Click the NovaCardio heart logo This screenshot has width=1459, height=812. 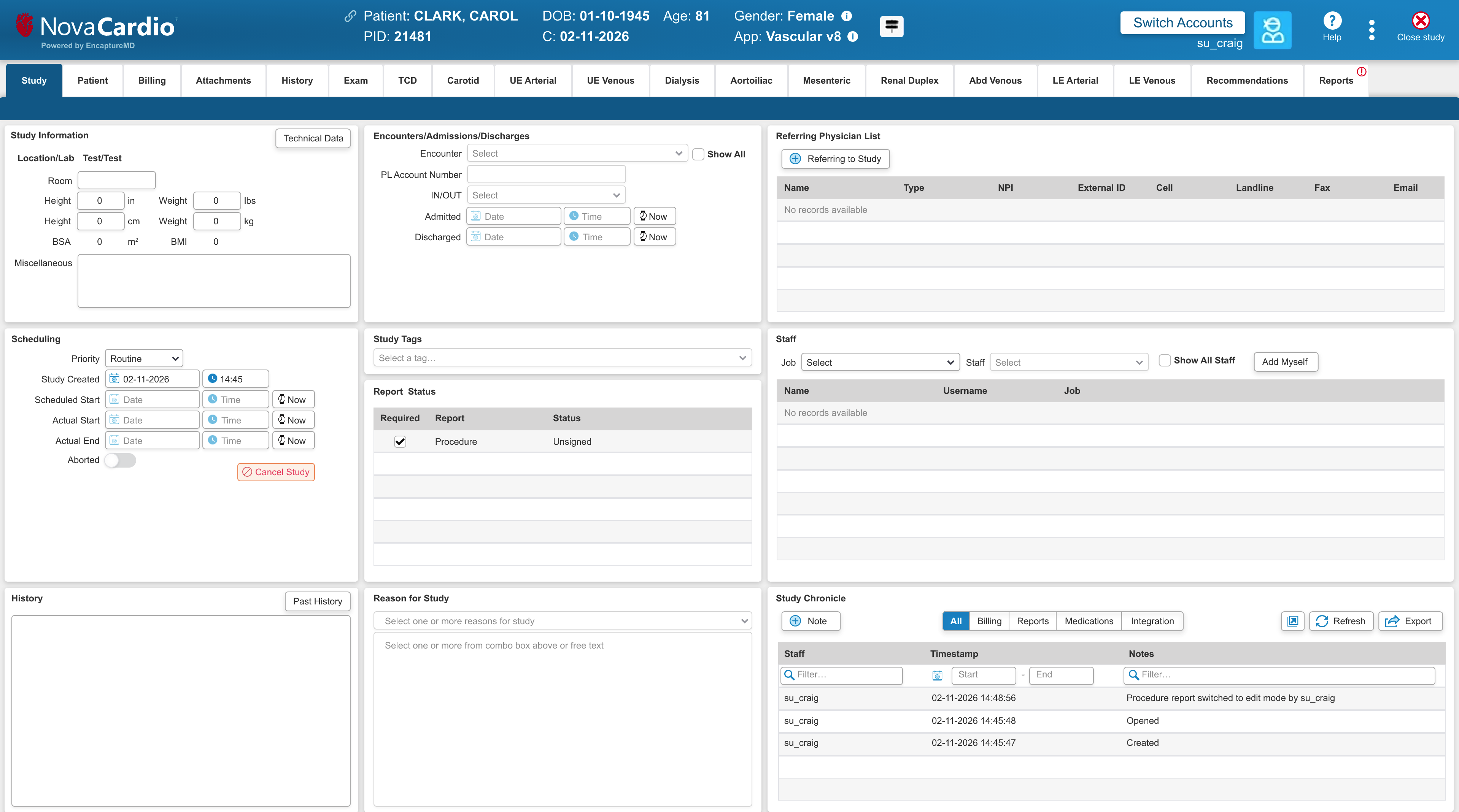(x=24, y=25)
